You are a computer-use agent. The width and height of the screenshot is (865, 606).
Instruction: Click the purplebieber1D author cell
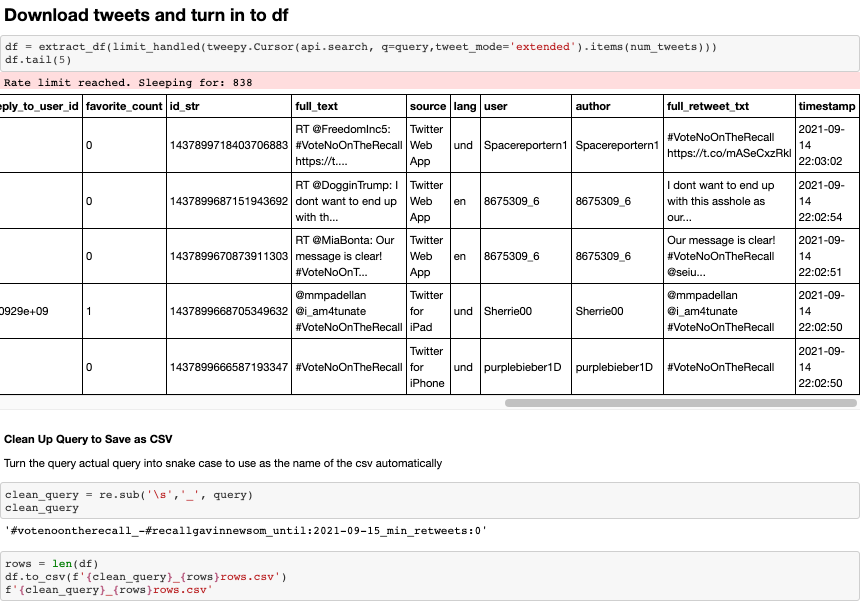click(x=617, y=367)
